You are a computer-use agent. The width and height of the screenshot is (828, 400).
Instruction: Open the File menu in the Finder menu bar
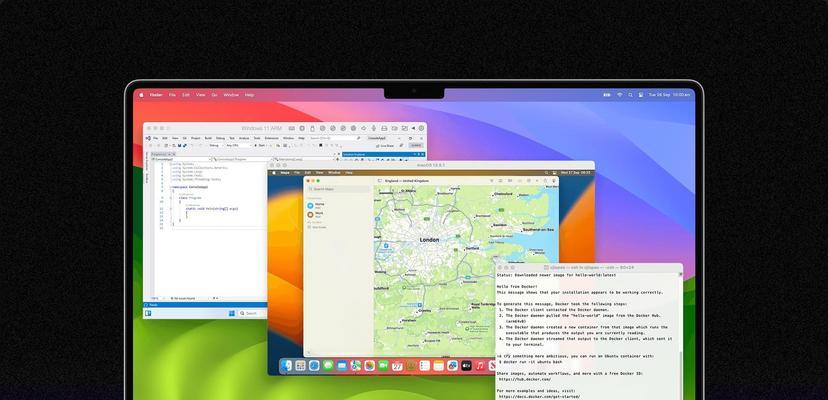172,95
